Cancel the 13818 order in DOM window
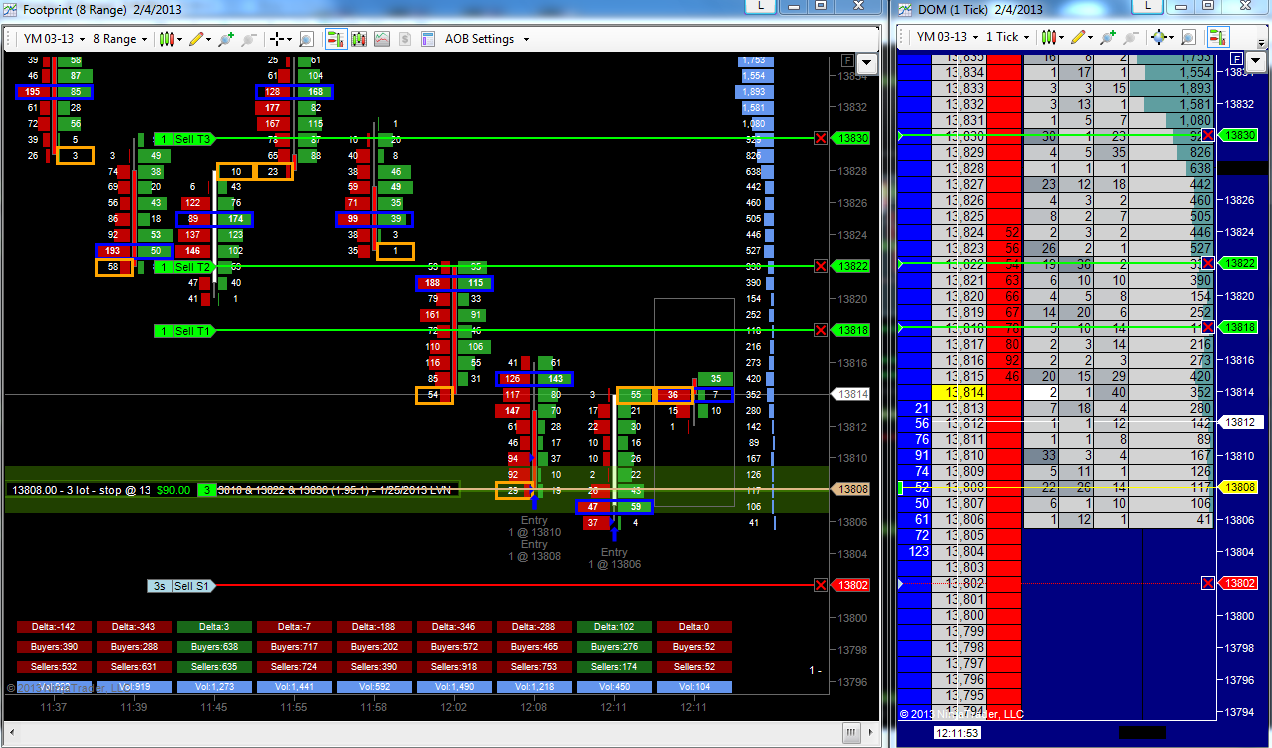The width and height of the screenshot is (1272, 748). click(1208, 327)
